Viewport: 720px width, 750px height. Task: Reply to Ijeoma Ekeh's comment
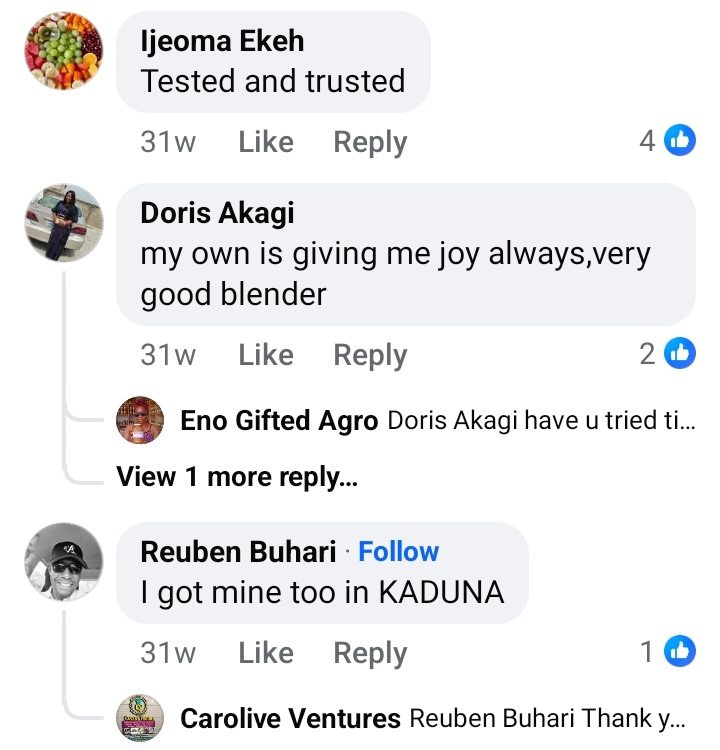pyautogui.click(x=370, y=142)
